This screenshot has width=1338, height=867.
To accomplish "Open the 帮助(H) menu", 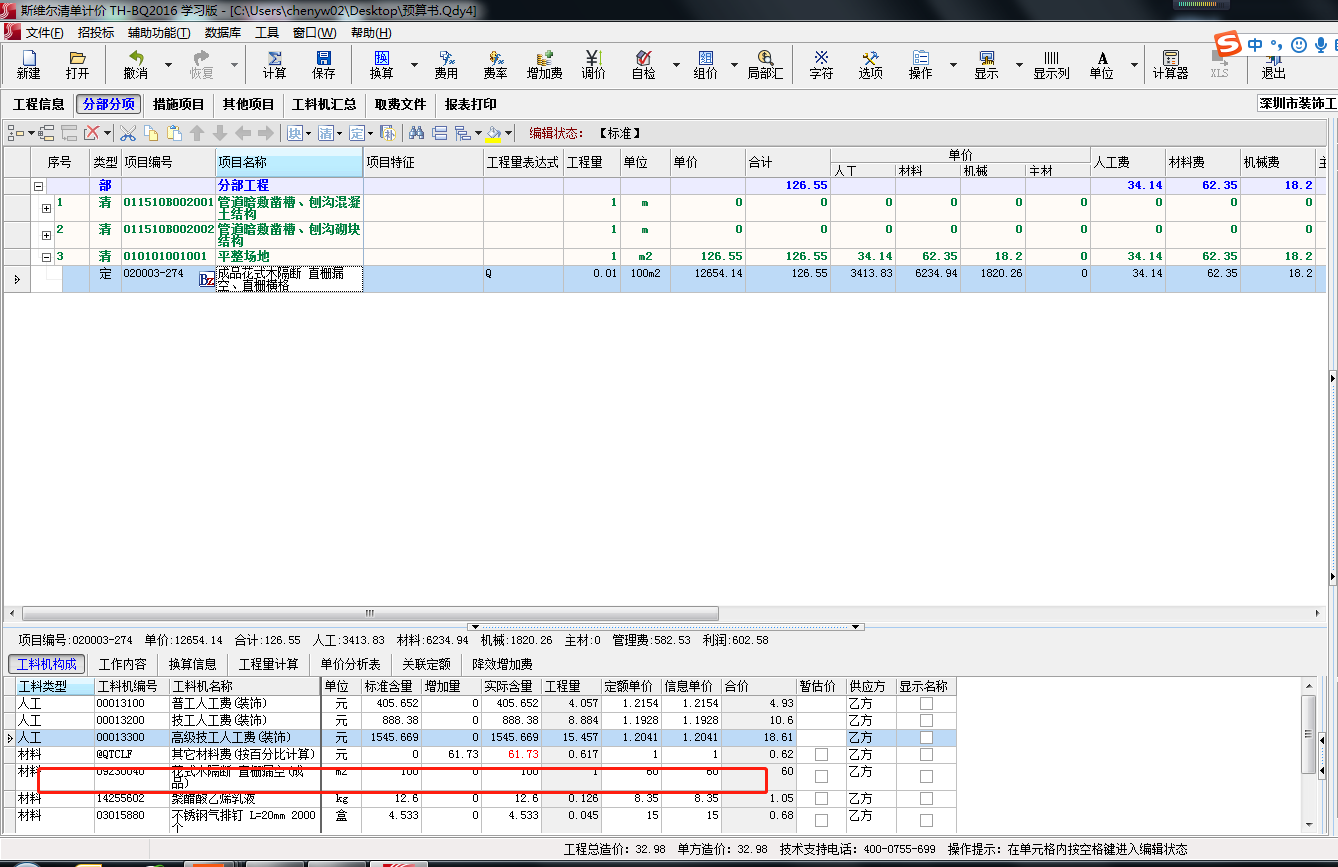I will tap(371, 33).
